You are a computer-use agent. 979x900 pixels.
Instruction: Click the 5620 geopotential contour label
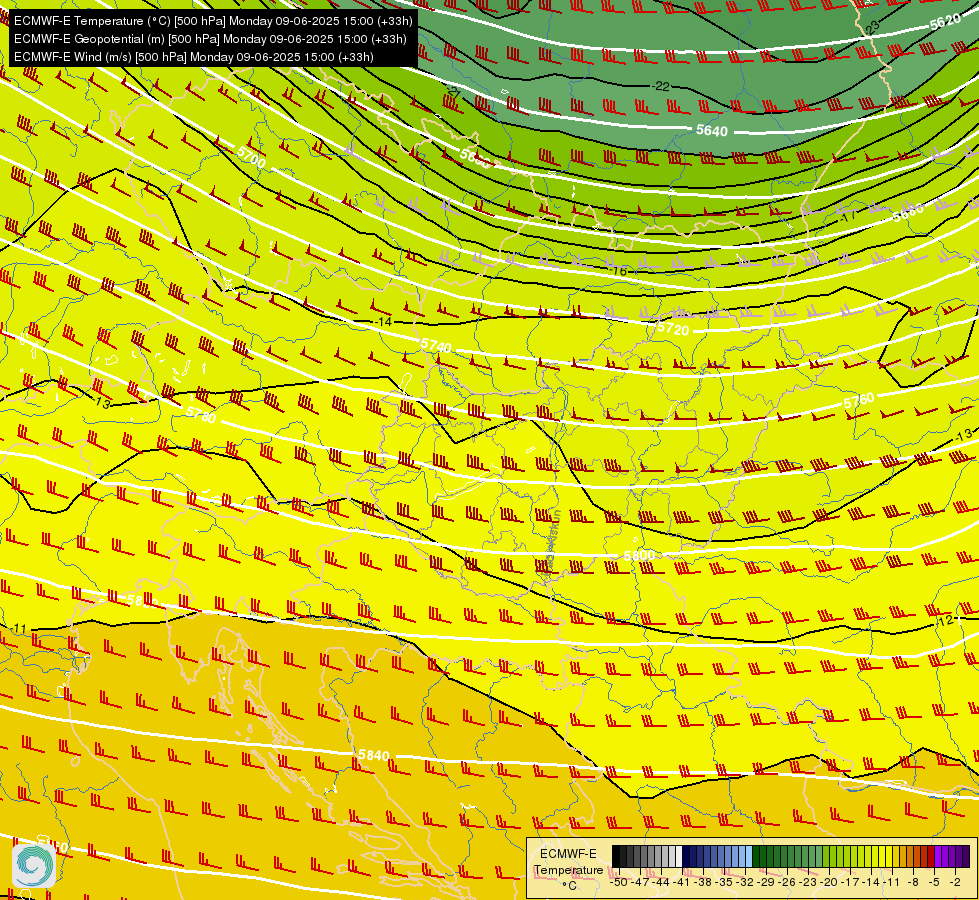click(945, 22)
